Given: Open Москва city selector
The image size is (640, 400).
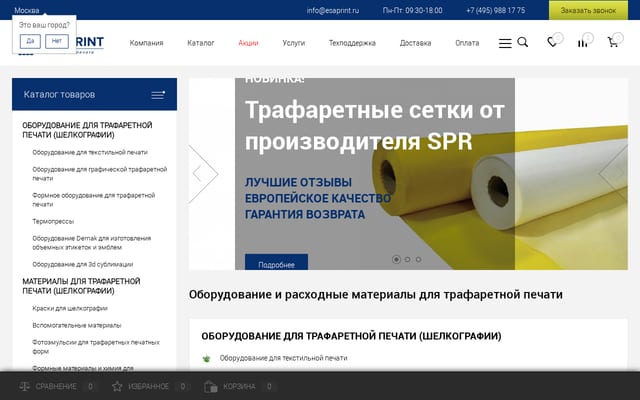Looking at the screenshot, I should tap(27, 10).
